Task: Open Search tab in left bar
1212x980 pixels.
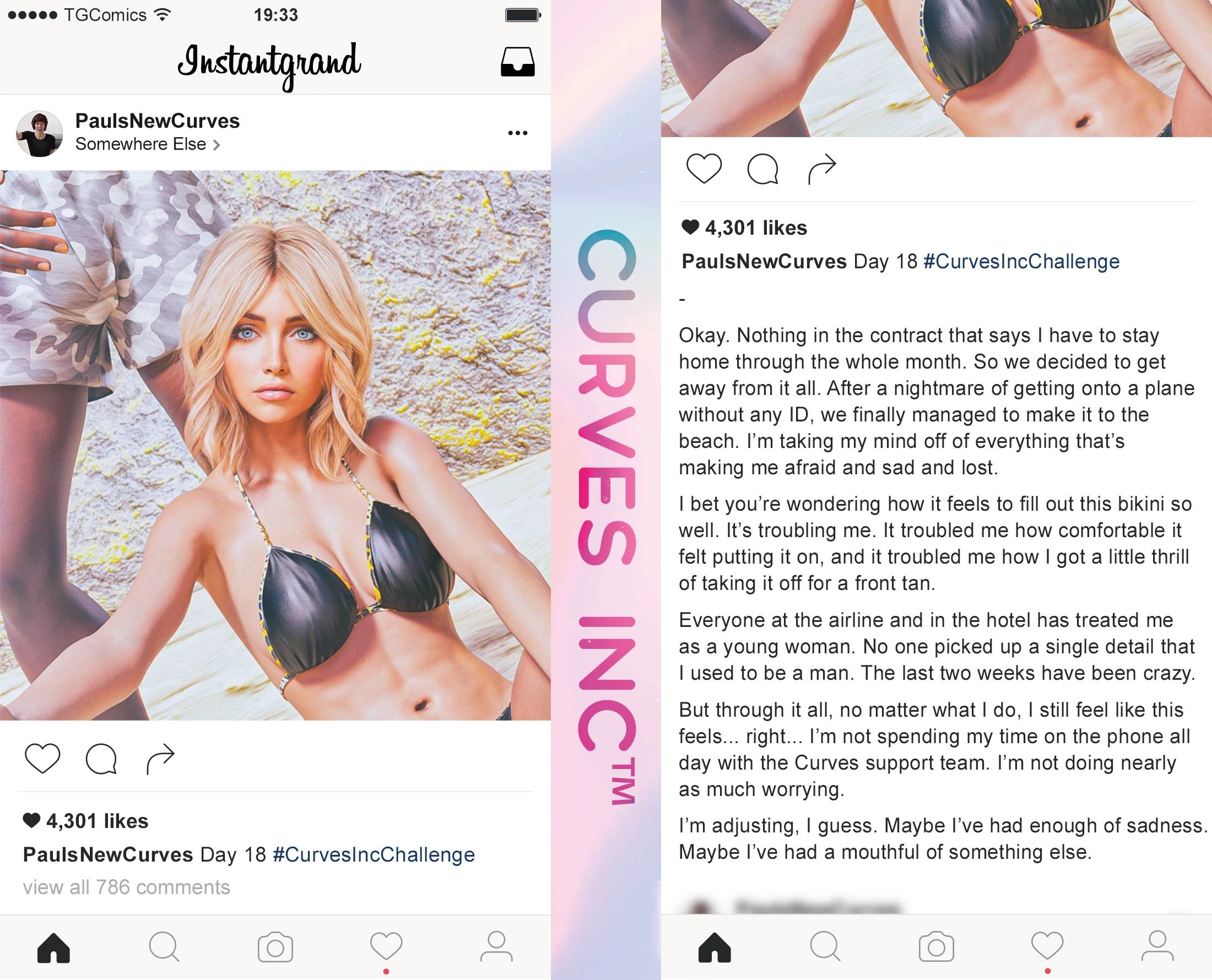Action: coord(164,946)
